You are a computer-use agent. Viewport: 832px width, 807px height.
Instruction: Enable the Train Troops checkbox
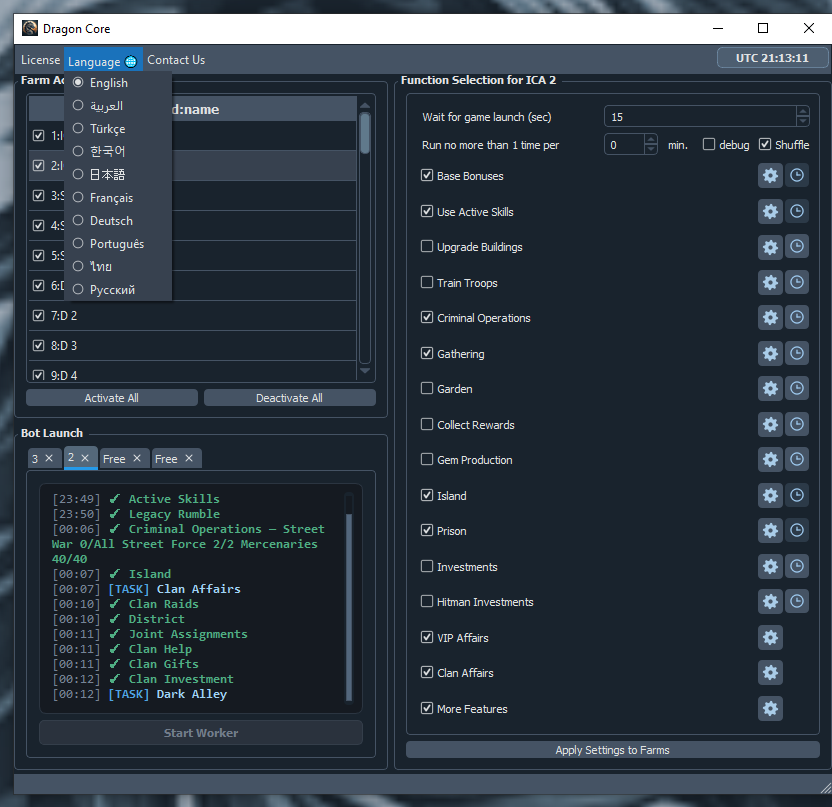pyautogui.click(x=427, y=282)
